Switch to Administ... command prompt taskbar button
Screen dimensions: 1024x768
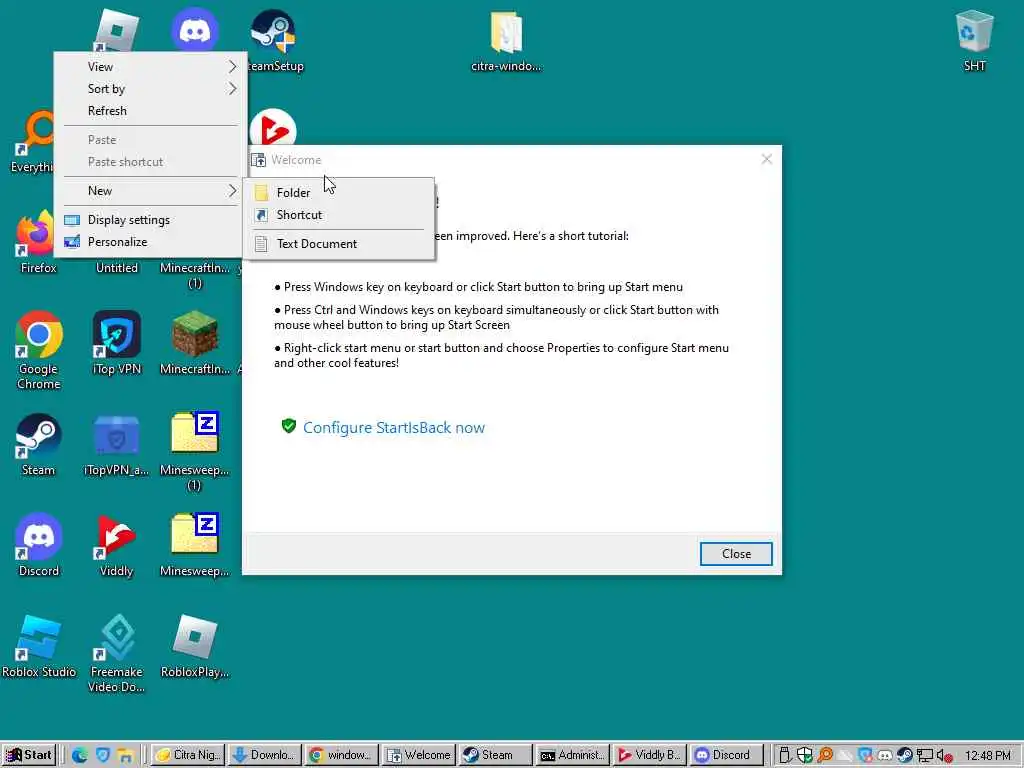(572, 756)
